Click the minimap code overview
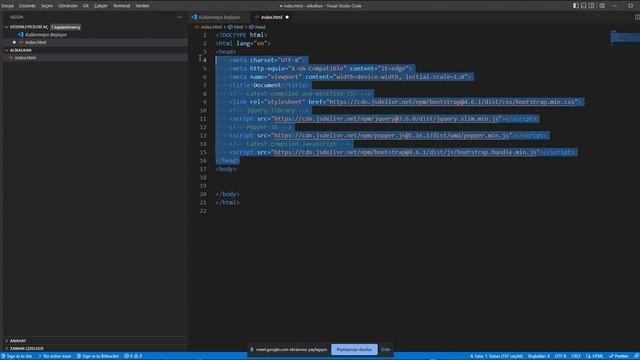640x360 pixels. 624,38
